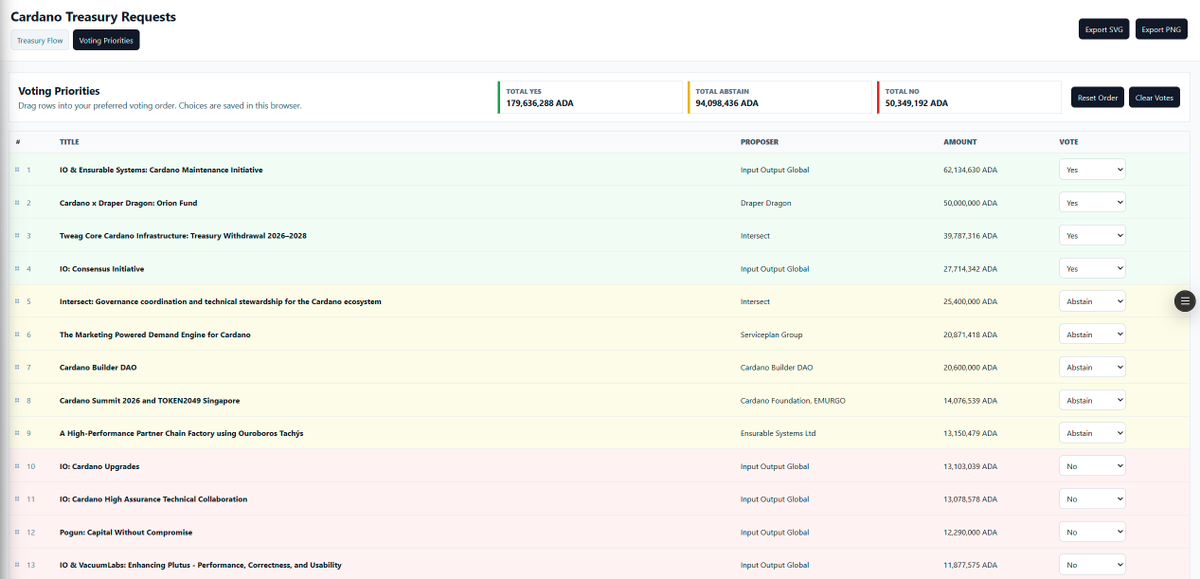The height and width of the screenshot is (579, 1200).
Task: Click amount '50,000,000 ADA'
Action: [x=970, y=203]
